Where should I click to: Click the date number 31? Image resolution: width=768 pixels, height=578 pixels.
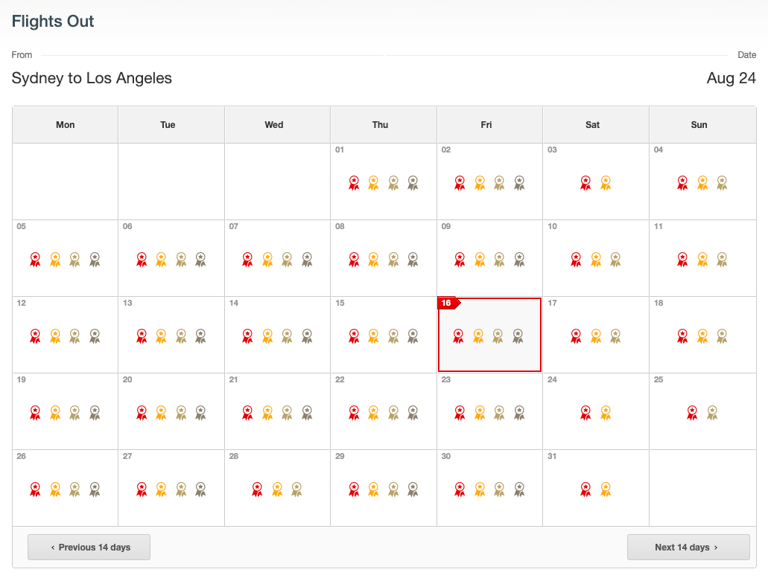[552, 457]
